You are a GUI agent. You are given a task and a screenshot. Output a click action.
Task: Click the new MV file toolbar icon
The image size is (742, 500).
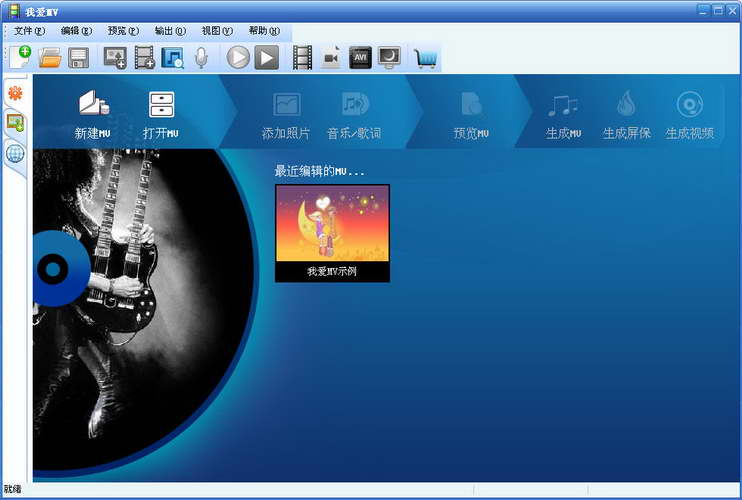click(20, 57)
